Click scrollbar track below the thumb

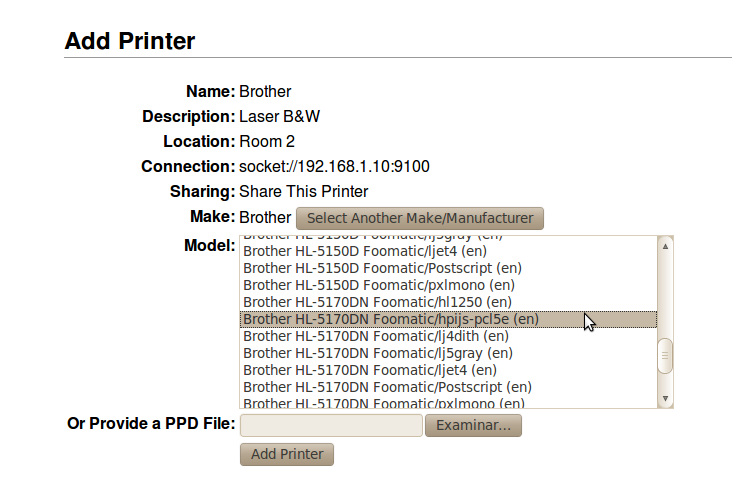coord(665,382)
